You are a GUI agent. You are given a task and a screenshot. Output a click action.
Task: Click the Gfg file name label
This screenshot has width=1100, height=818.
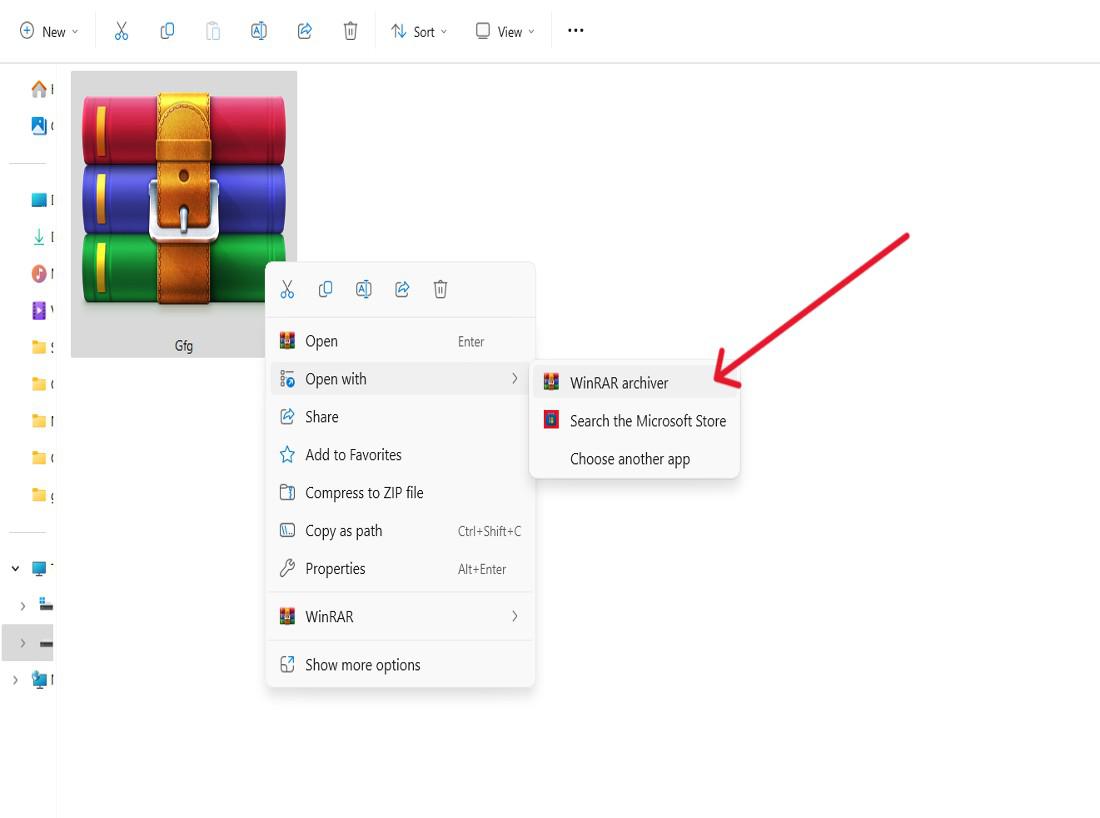(x=184, y=346)
